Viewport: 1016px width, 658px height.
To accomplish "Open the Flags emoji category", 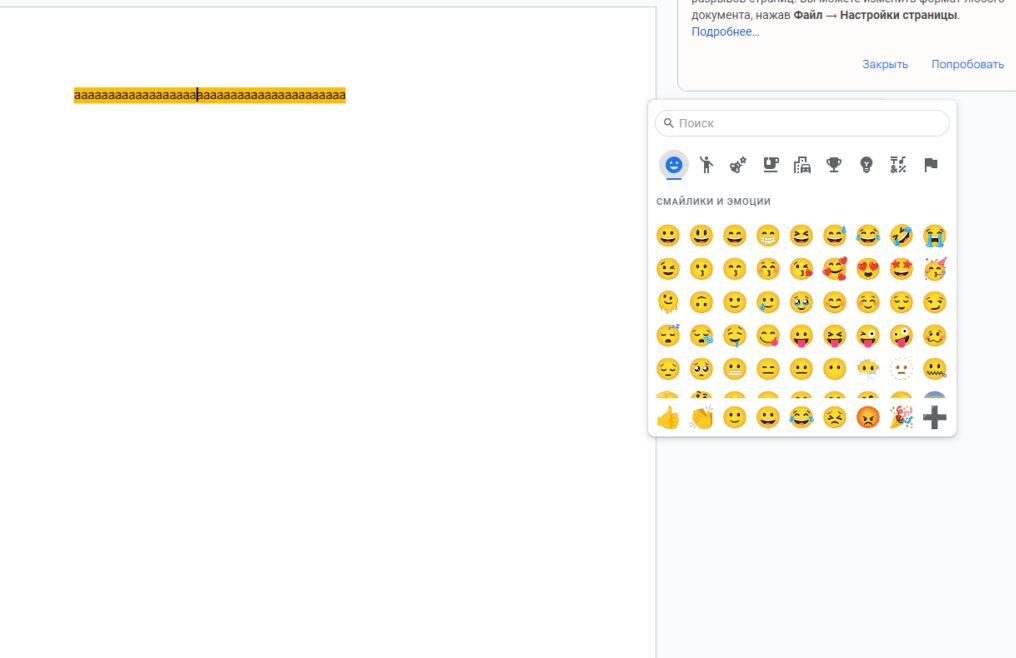I will tap(931, 165).
